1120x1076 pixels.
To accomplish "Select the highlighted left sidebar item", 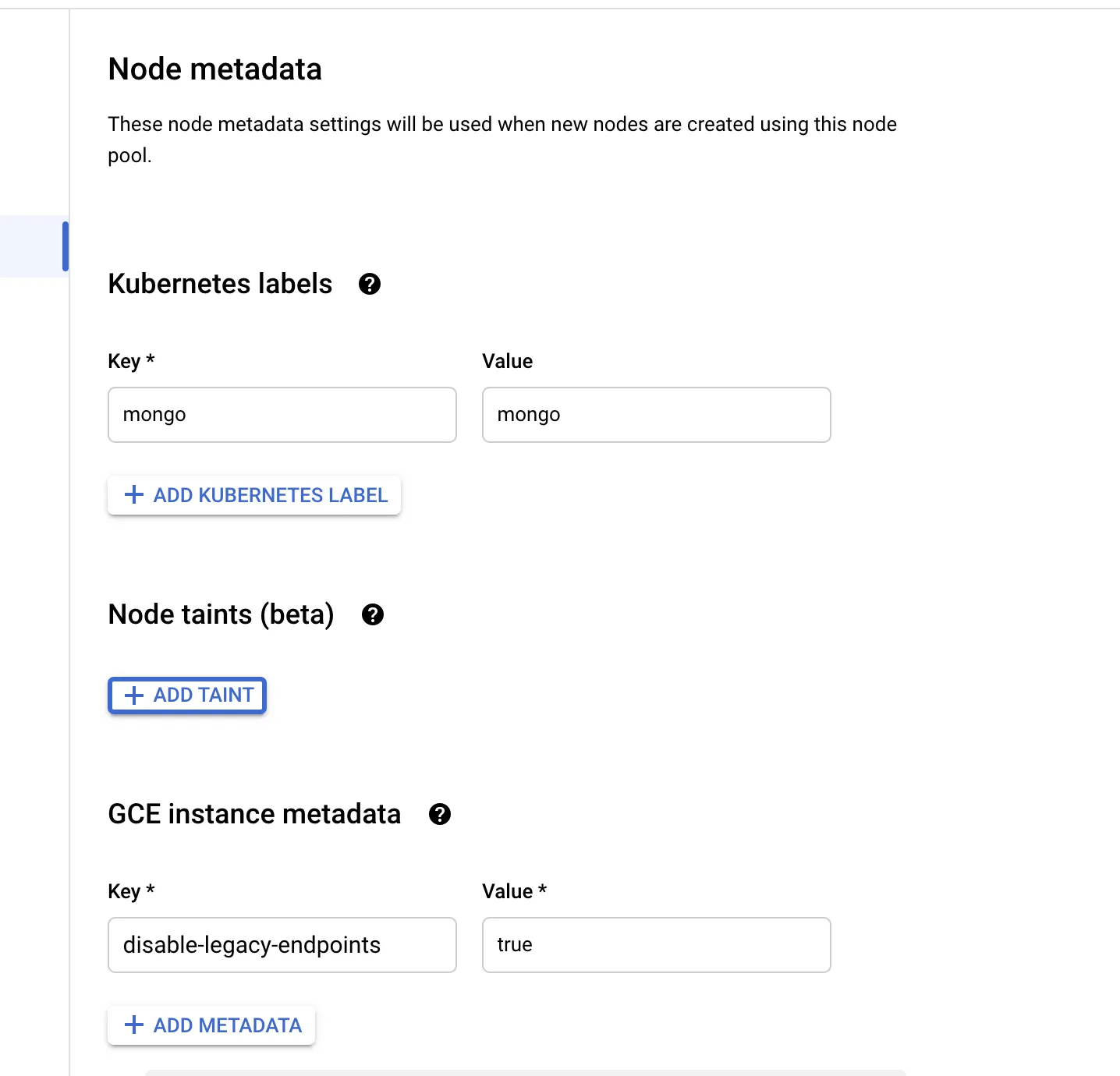I will tap(34, 246).
